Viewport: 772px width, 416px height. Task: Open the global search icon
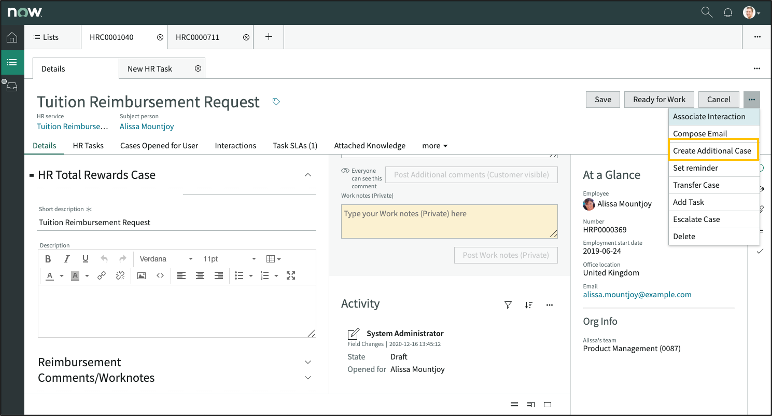pyautogui.click(x=707, y=12)
